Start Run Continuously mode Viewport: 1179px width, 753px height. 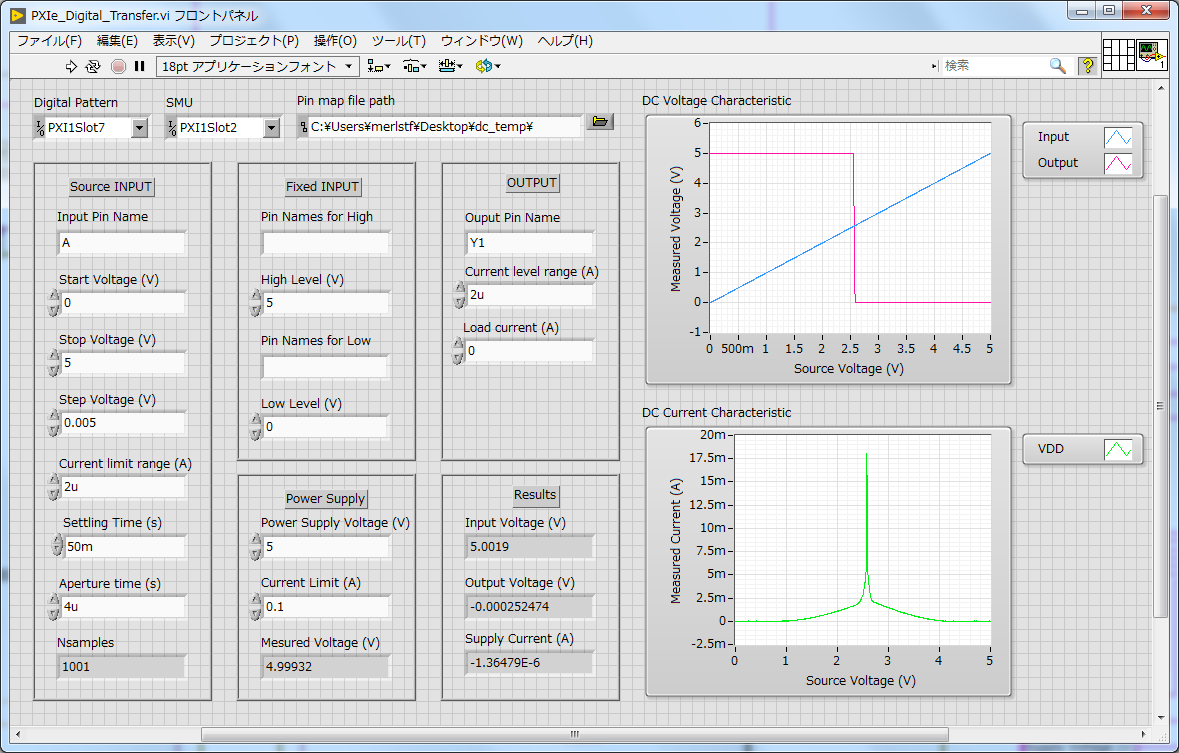[93, 66]
